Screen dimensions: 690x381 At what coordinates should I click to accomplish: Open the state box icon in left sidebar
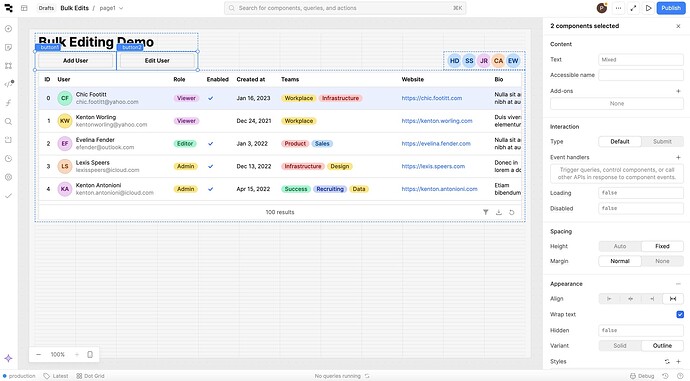[x=8, y=140]
